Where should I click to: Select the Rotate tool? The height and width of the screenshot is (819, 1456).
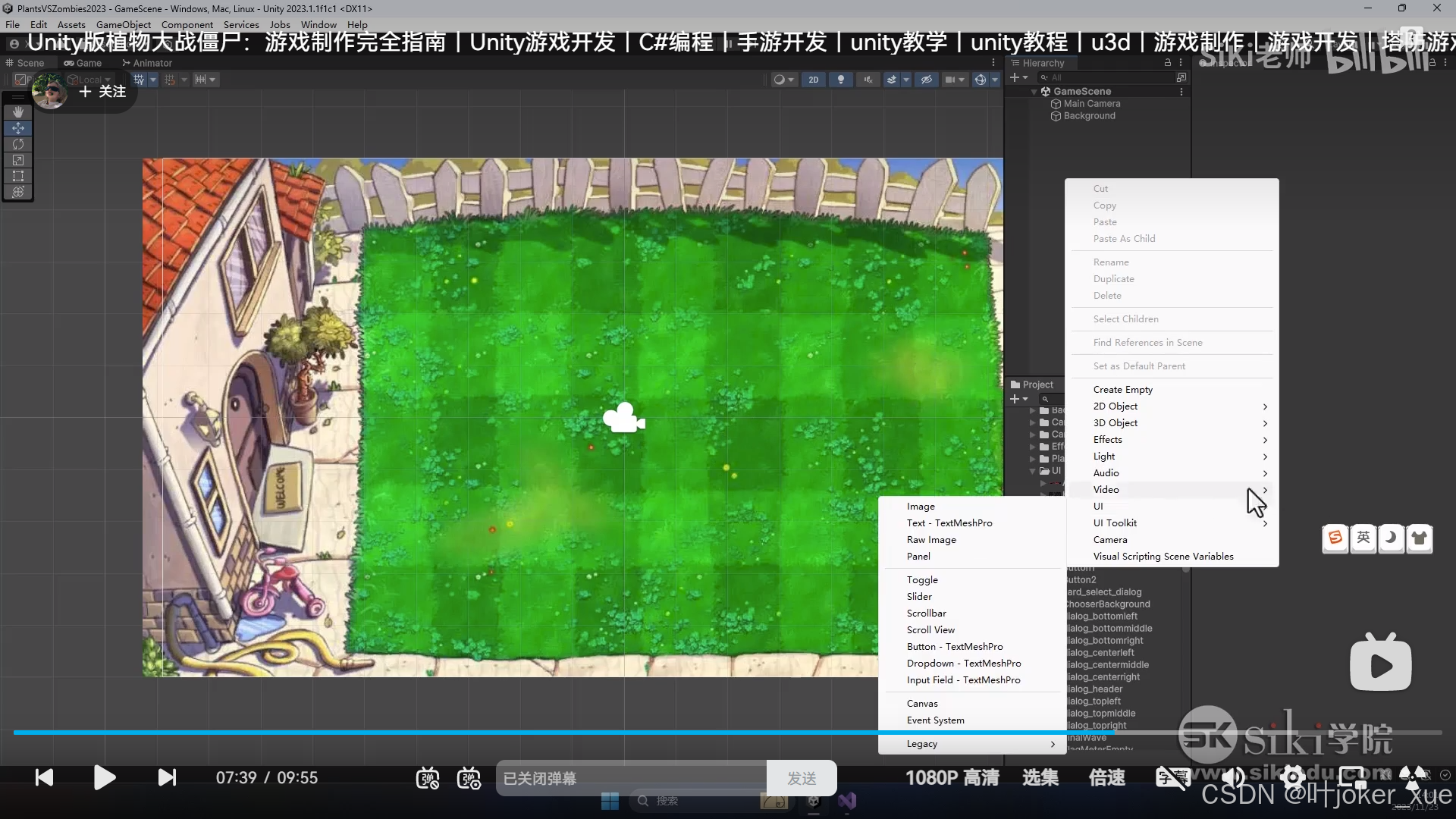[x=18, y=144]
